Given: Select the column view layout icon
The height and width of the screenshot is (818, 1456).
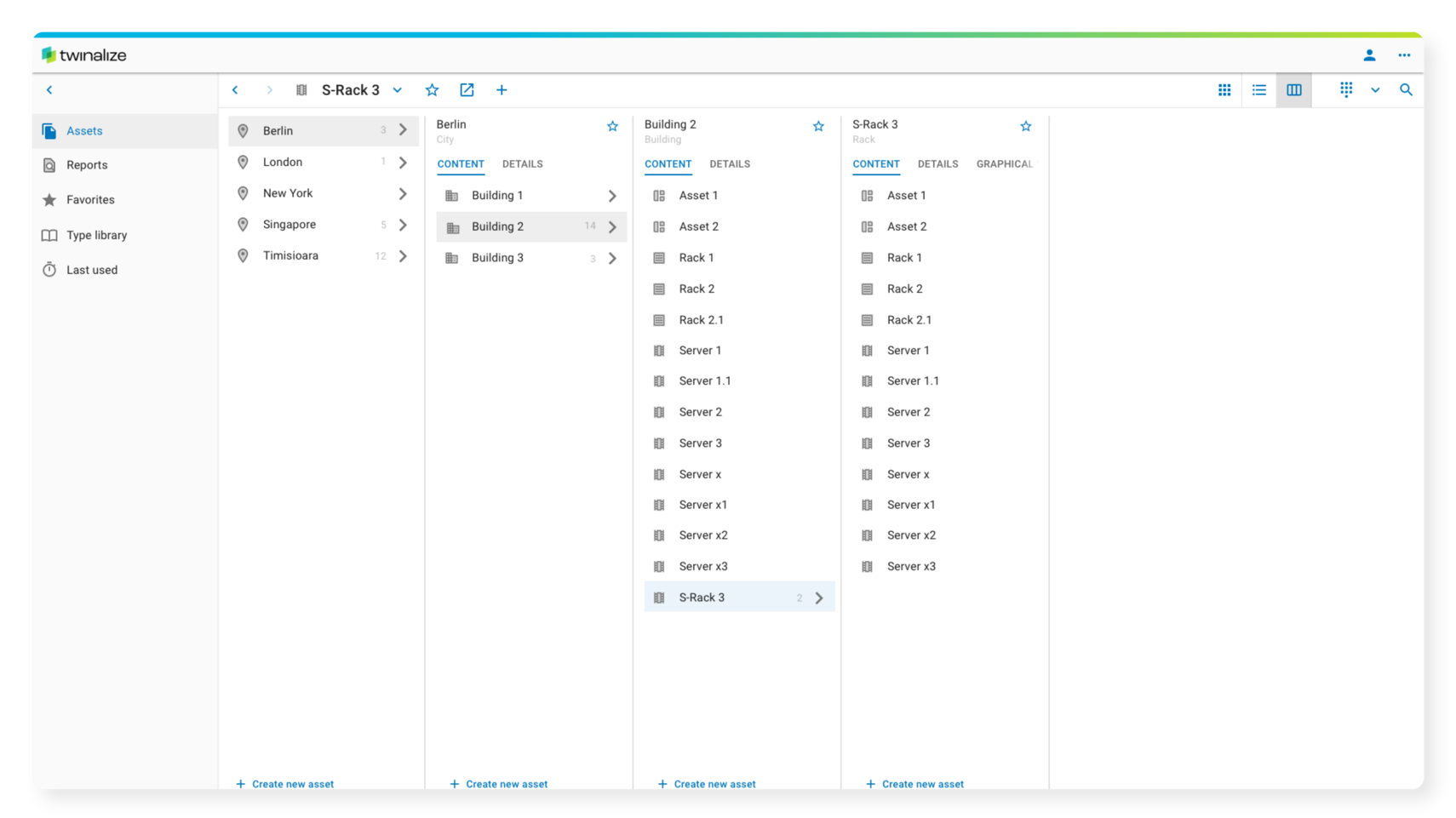Looking at the screenshot, I should tap(1293, 90).
